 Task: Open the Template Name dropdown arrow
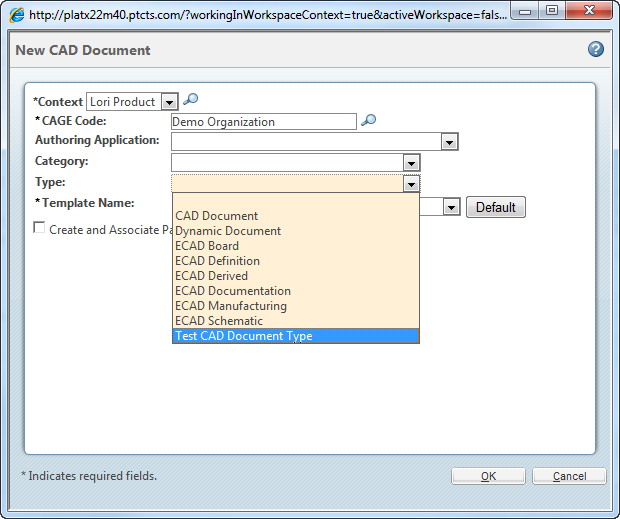tap(452, 207)
